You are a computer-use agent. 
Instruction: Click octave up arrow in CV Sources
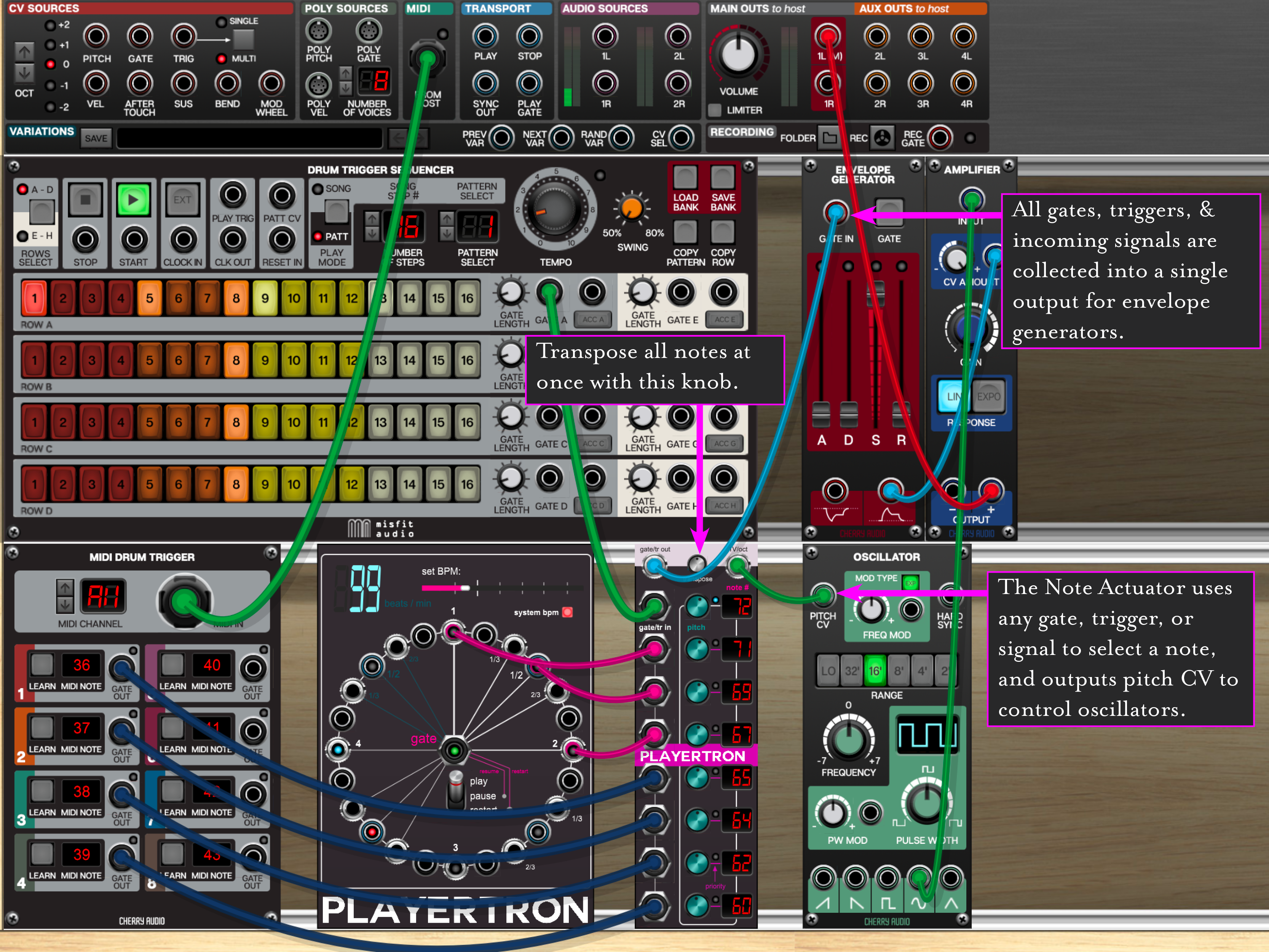[x=24, y=52]
